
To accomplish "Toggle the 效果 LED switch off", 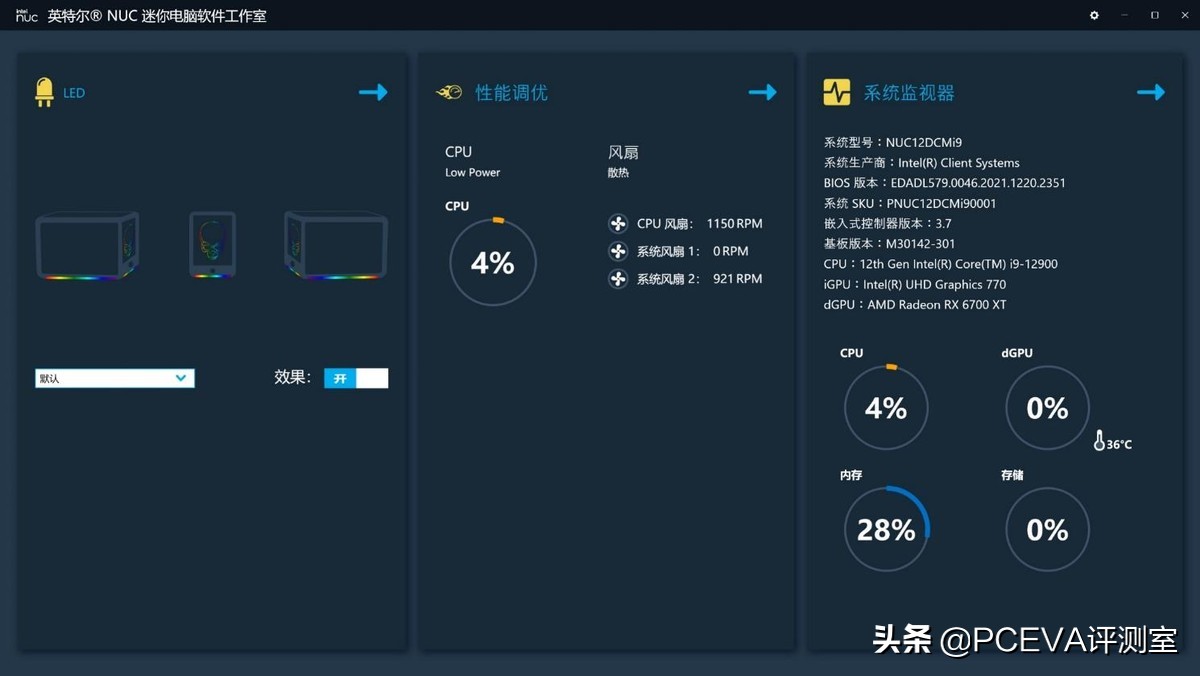I will click(x=356, y=378).
